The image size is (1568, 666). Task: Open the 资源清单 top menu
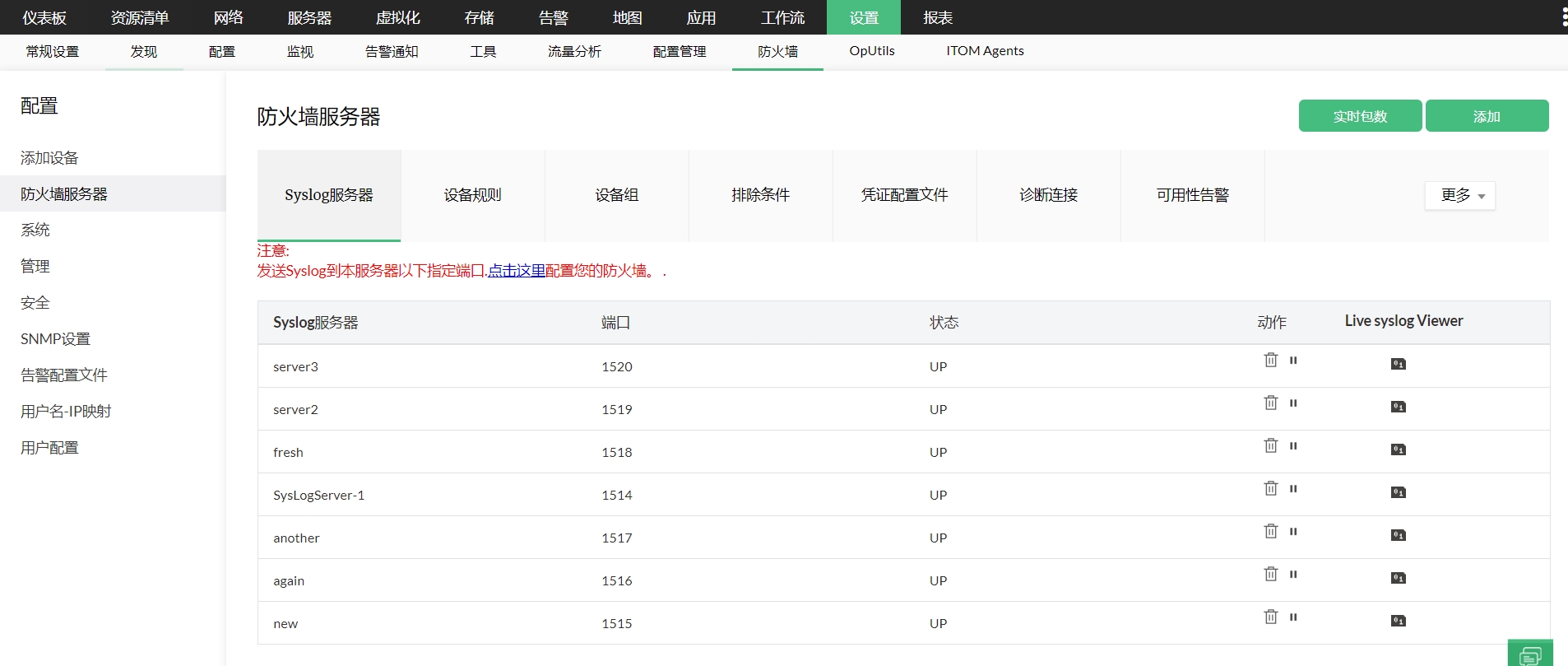(x=140, y=17)
